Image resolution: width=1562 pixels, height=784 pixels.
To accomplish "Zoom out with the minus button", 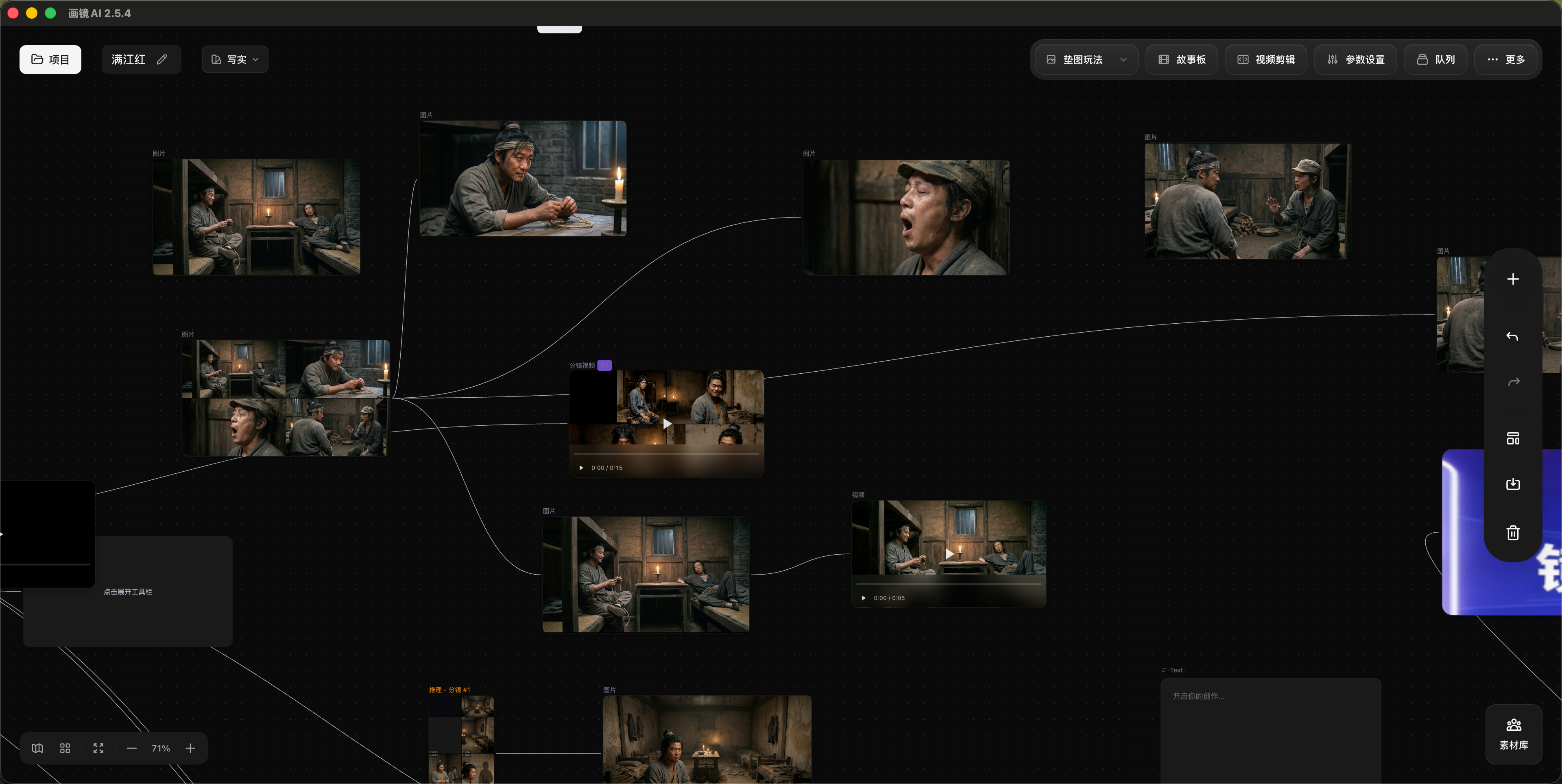I will tap(131, 748).
